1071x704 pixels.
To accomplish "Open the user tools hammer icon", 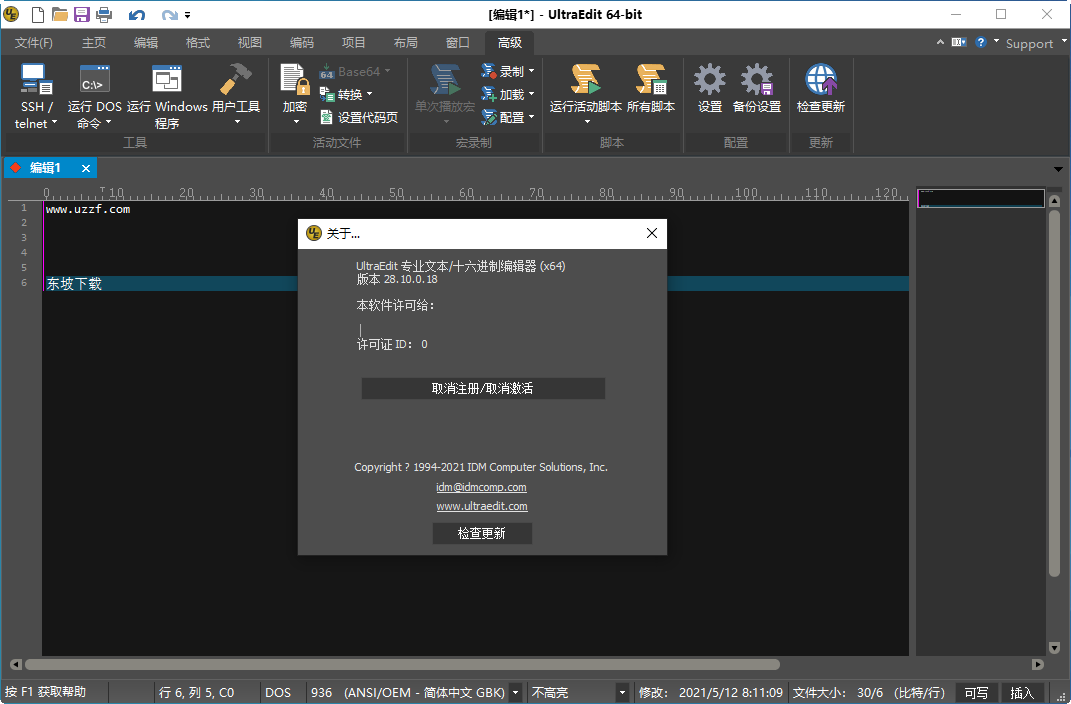I will (236, 94).
